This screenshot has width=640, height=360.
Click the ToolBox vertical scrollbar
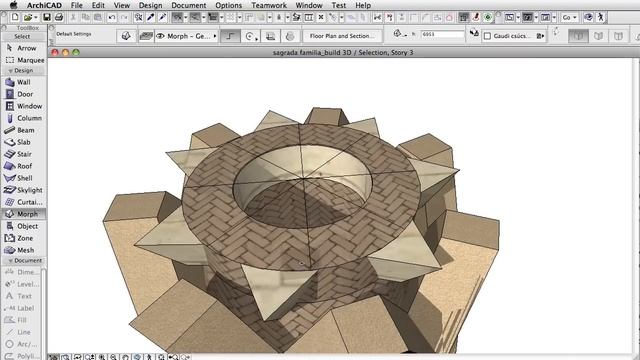tap(44, 313)
